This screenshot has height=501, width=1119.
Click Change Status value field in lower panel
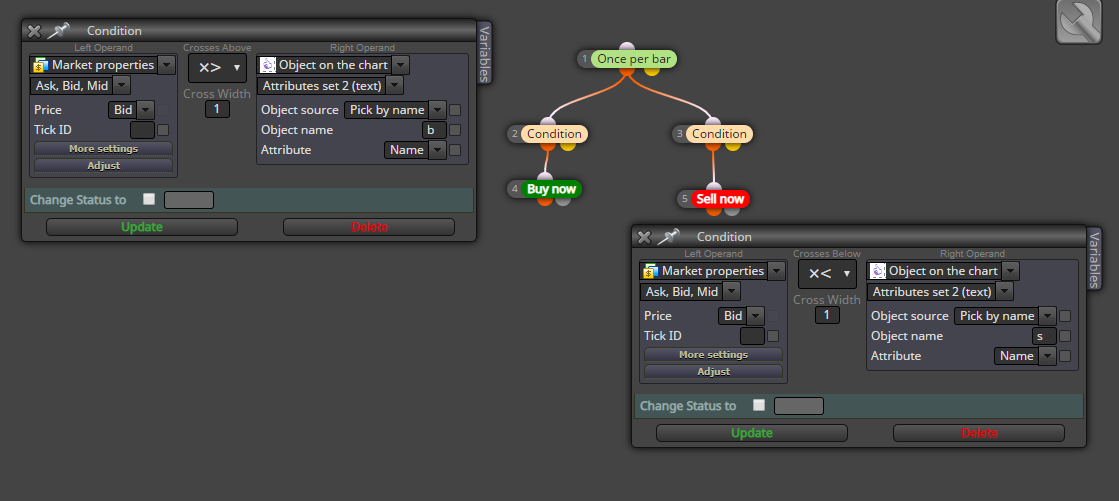coord(799,406)
